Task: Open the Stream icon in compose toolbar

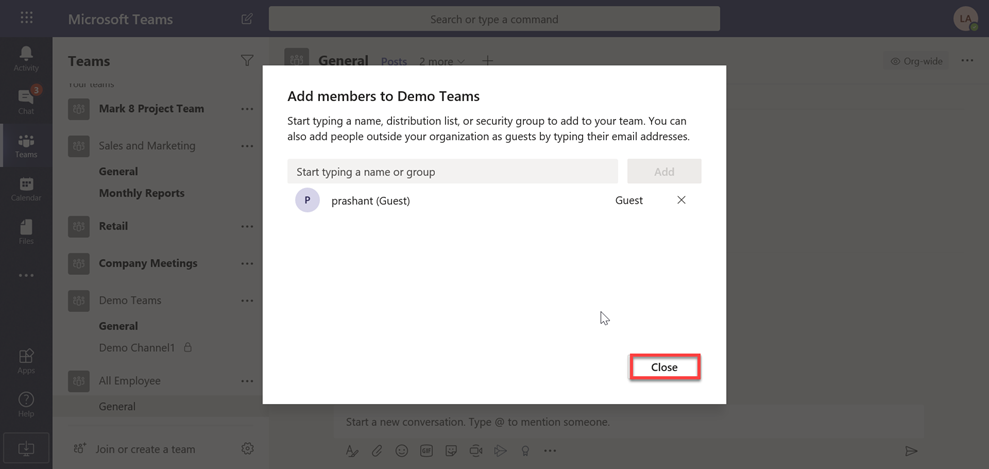Action: tap(500, 451)
